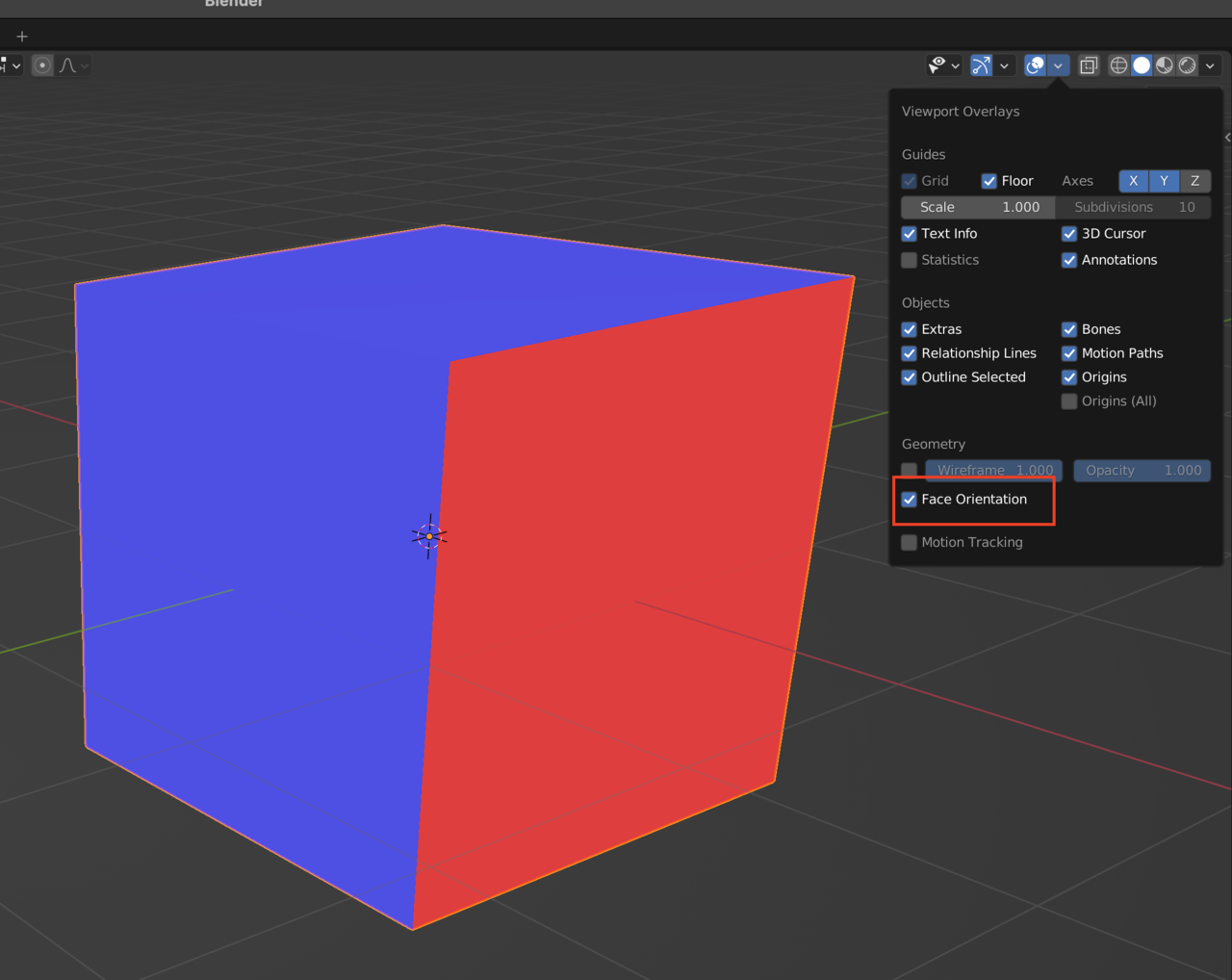The height and width of the screenshot is (980, 1232).
Task: Click the plus icon to add workspace
Action: tap(22, 37)
